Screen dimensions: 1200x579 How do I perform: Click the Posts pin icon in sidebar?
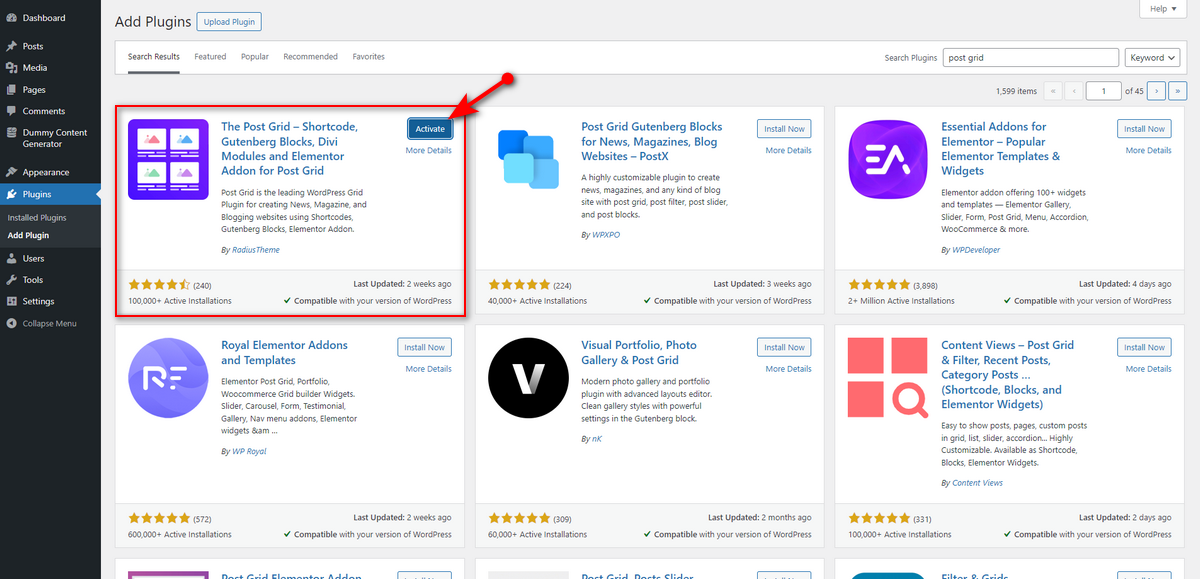(11, 46)
